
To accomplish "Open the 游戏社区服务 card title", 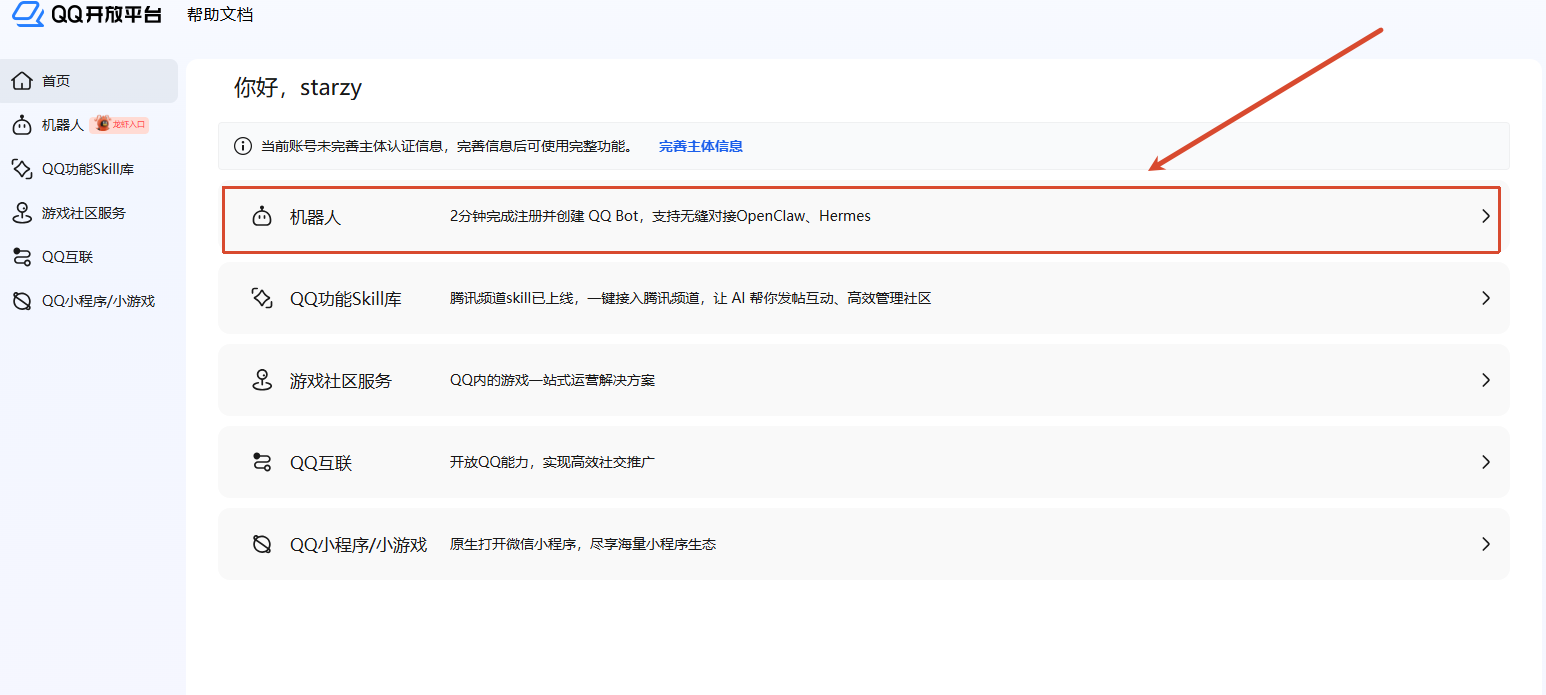I will (341, 381).
